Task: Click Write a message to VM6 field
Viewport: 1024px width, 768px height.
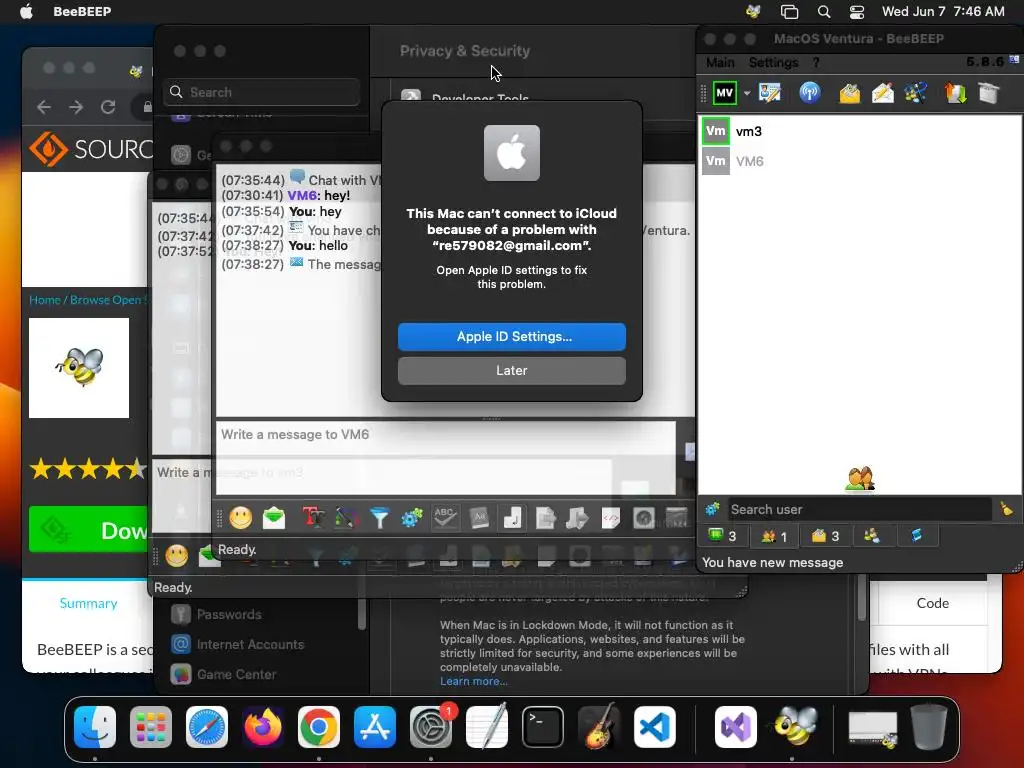Action: (446, 458)
